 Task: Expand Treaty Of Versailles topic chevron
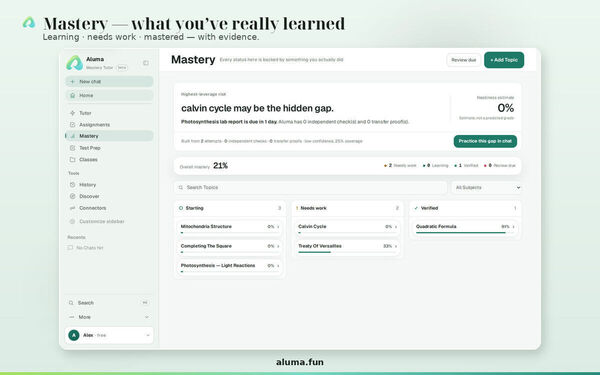[x=396, y=246]
